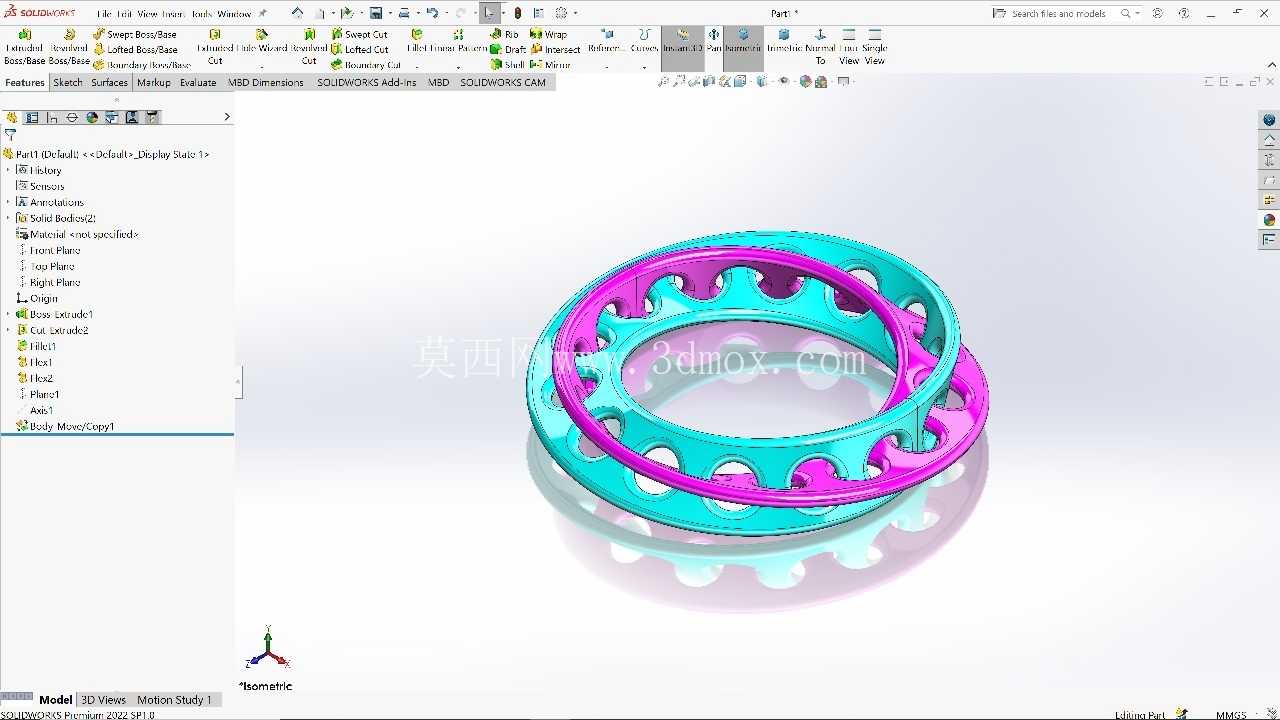The width and height of the screenshot is (1280, 720).
Task: Click the Revolved Boss/Base tool
Action: click(69, 47)
